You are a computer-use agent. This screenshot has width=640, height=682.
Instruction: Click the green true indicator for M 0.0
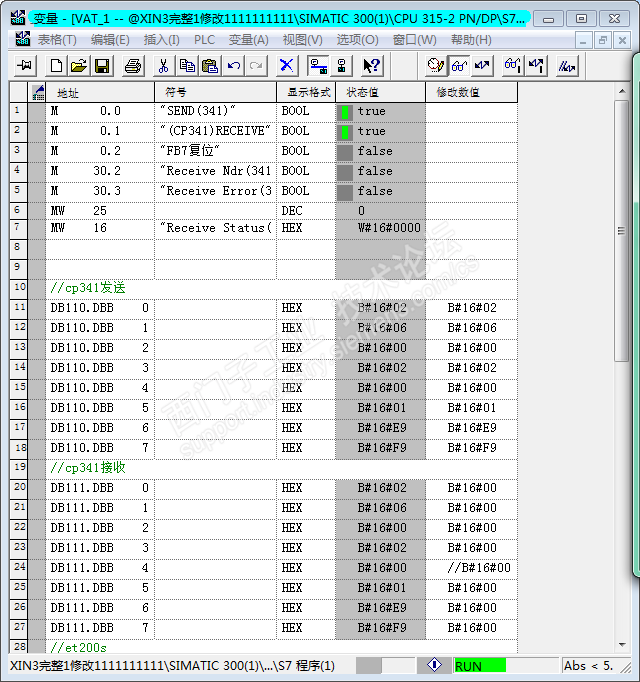345,112
